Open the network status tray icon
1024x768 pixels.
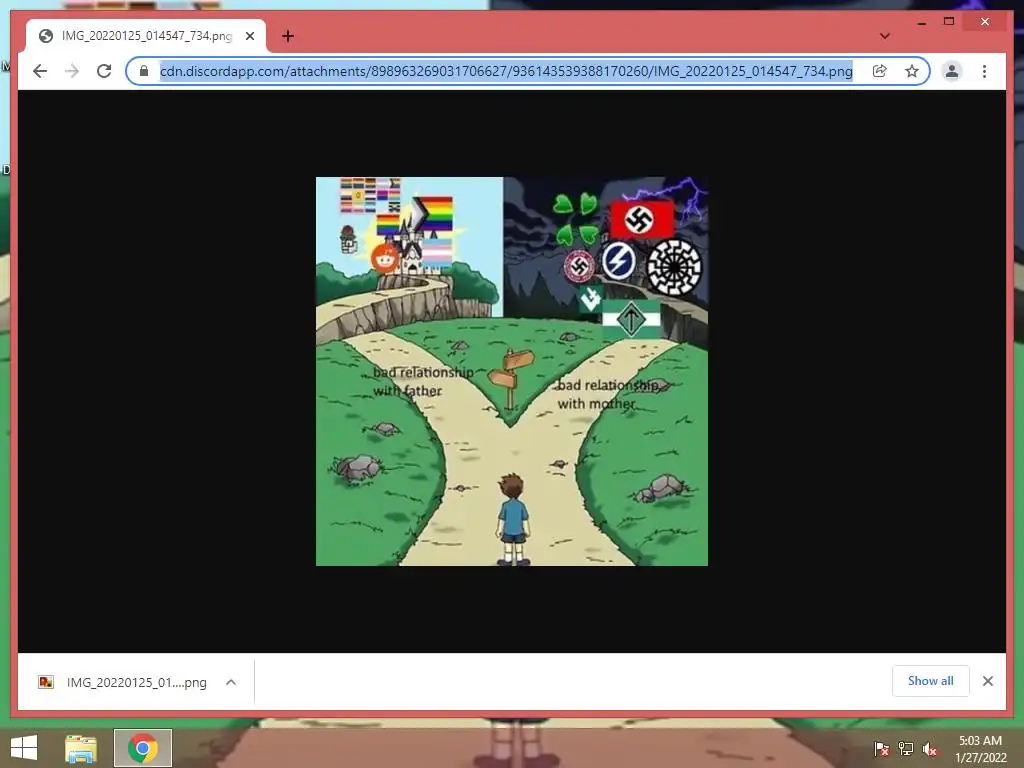click(906, 748)
